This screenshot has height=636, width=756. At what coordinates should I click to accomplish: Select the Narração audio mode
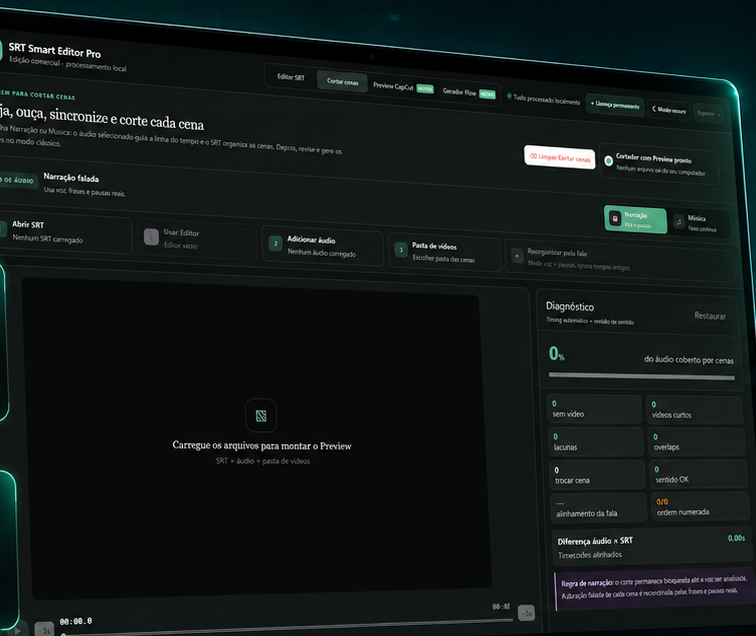click(635, 219)
